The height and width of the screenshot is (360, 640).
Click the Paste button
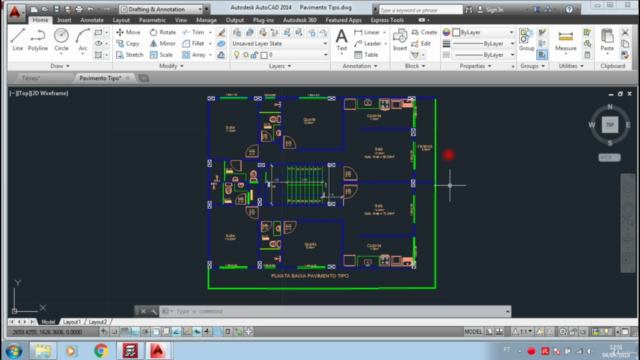pos(607,40)
